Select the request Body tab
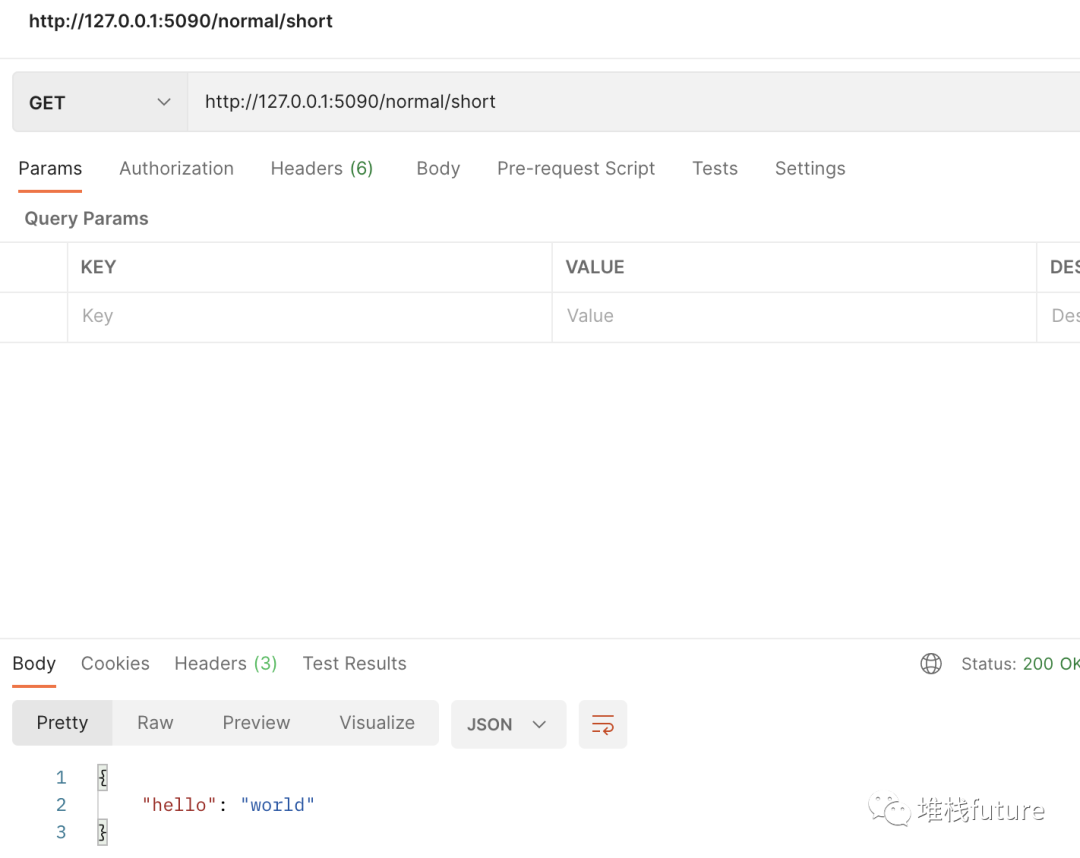This screenshot has height=858, width=1080. click(x=438, y=168)
